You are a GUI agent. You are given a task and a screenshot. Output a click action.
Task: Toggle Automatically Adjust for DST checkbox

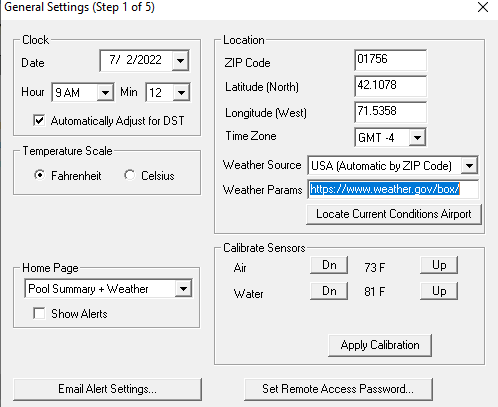coord(39,120)
